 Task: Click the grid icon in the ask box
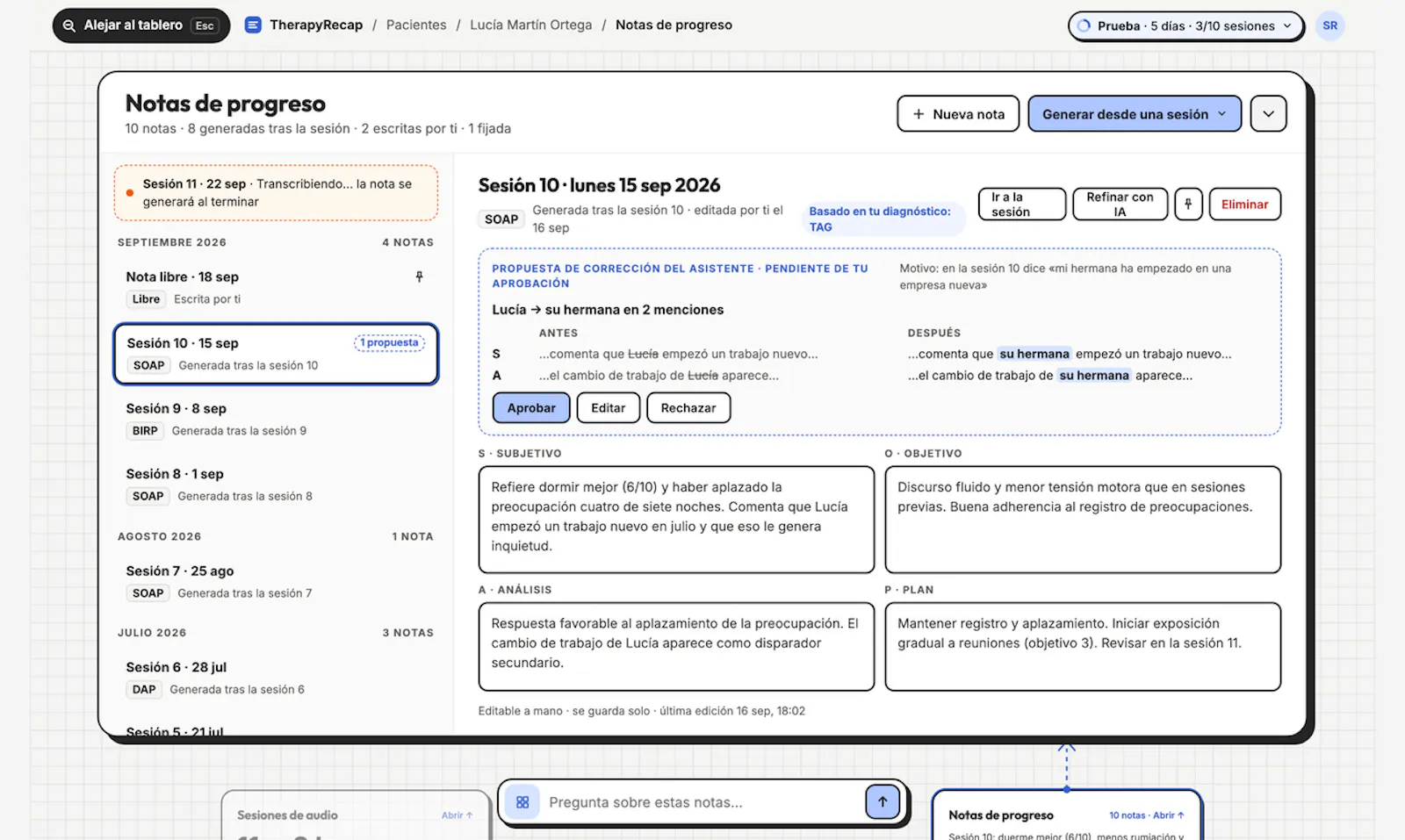[x=522, y=802]
